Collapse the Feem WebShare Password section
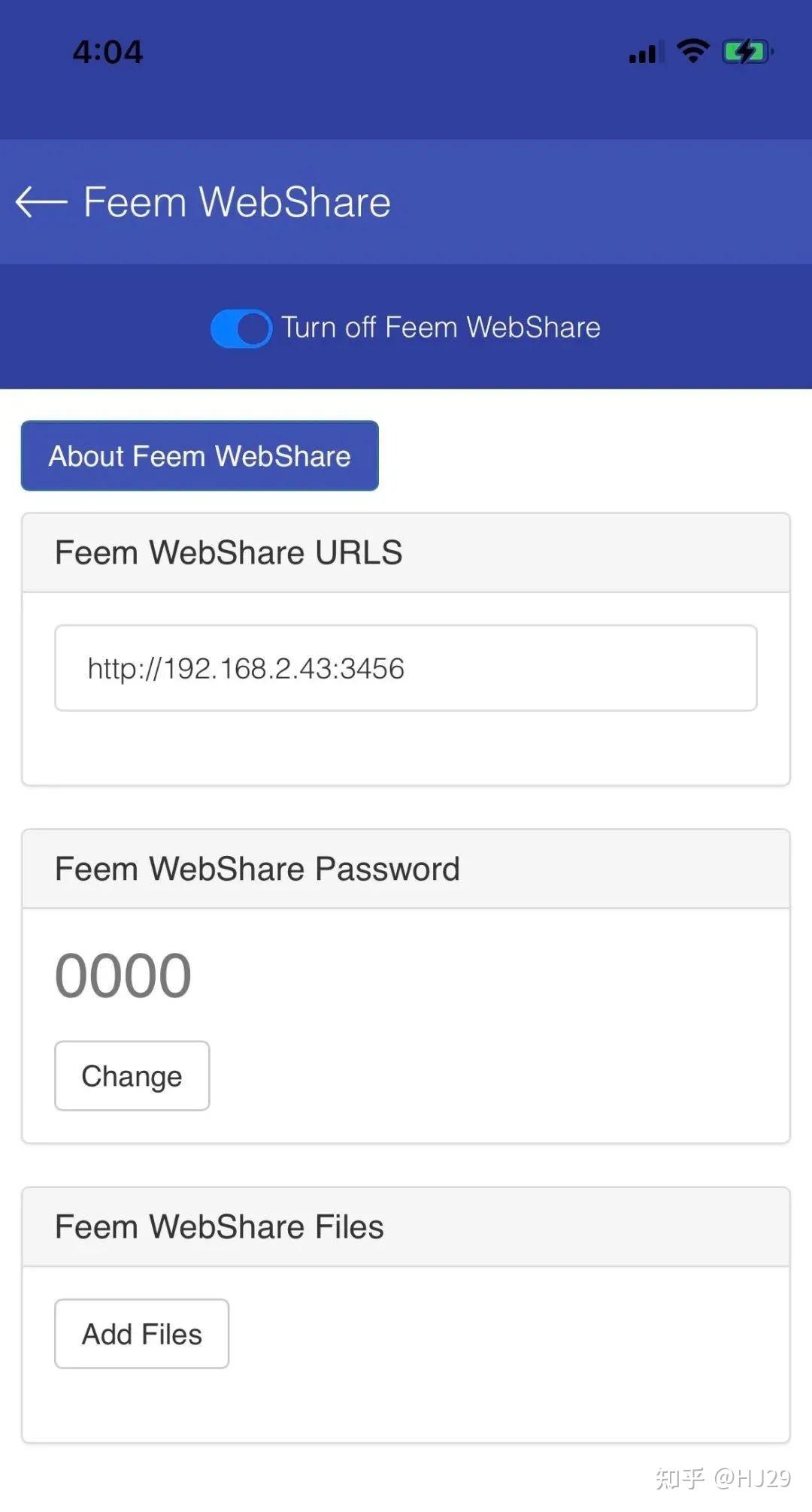 pos(256,868)
